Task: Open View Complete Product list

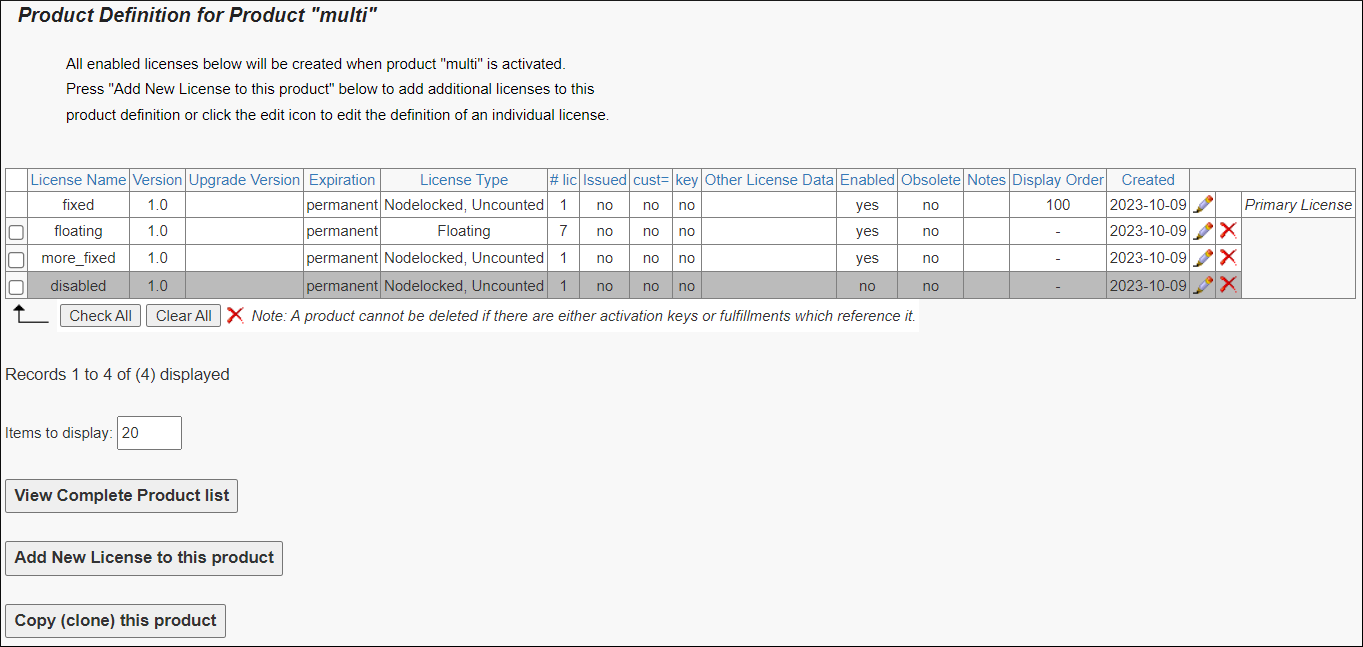Action: (x=122, y=496)
